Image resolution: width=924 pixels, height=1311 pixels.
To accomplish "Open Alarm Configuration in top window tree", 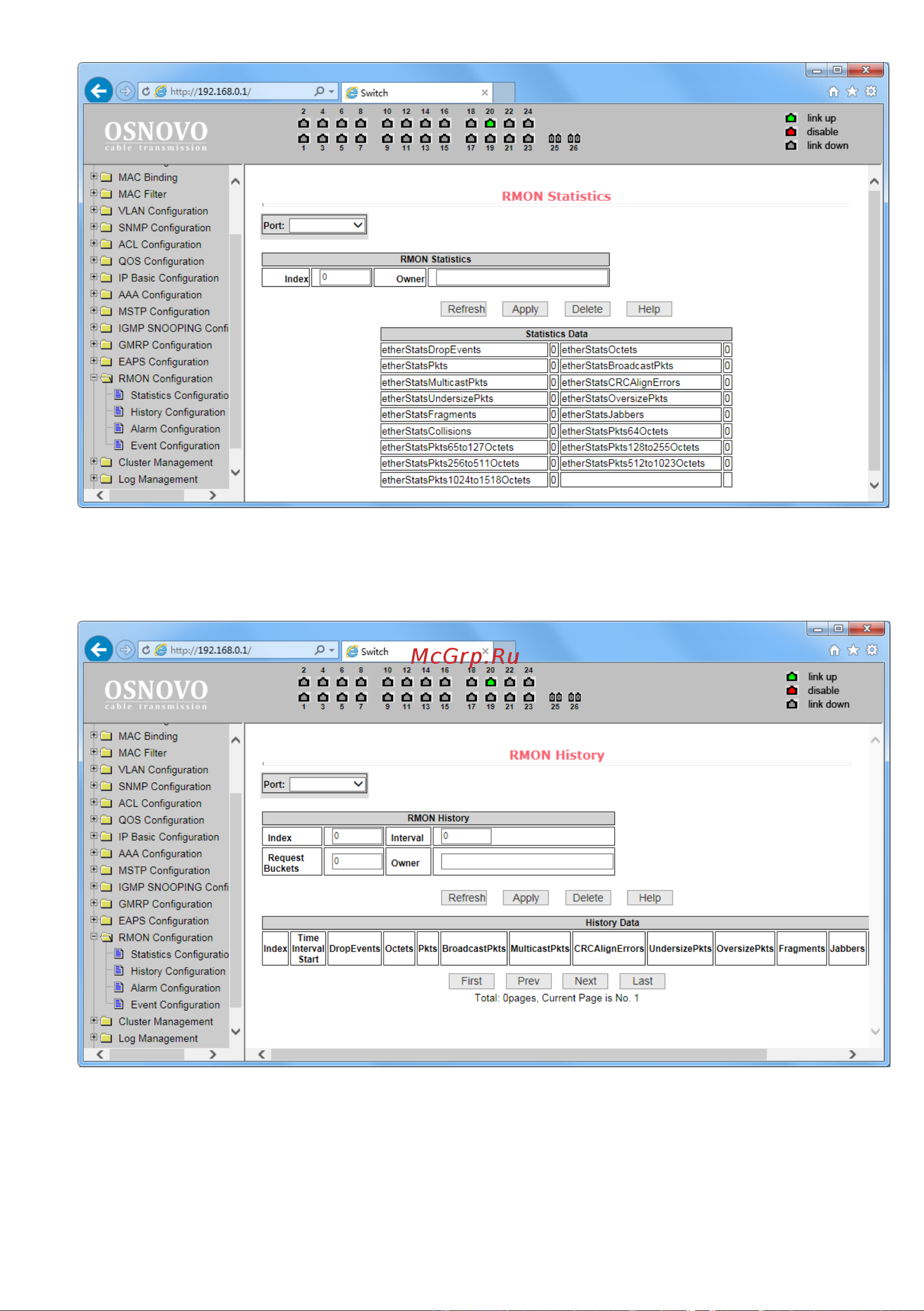I will 175,429.
